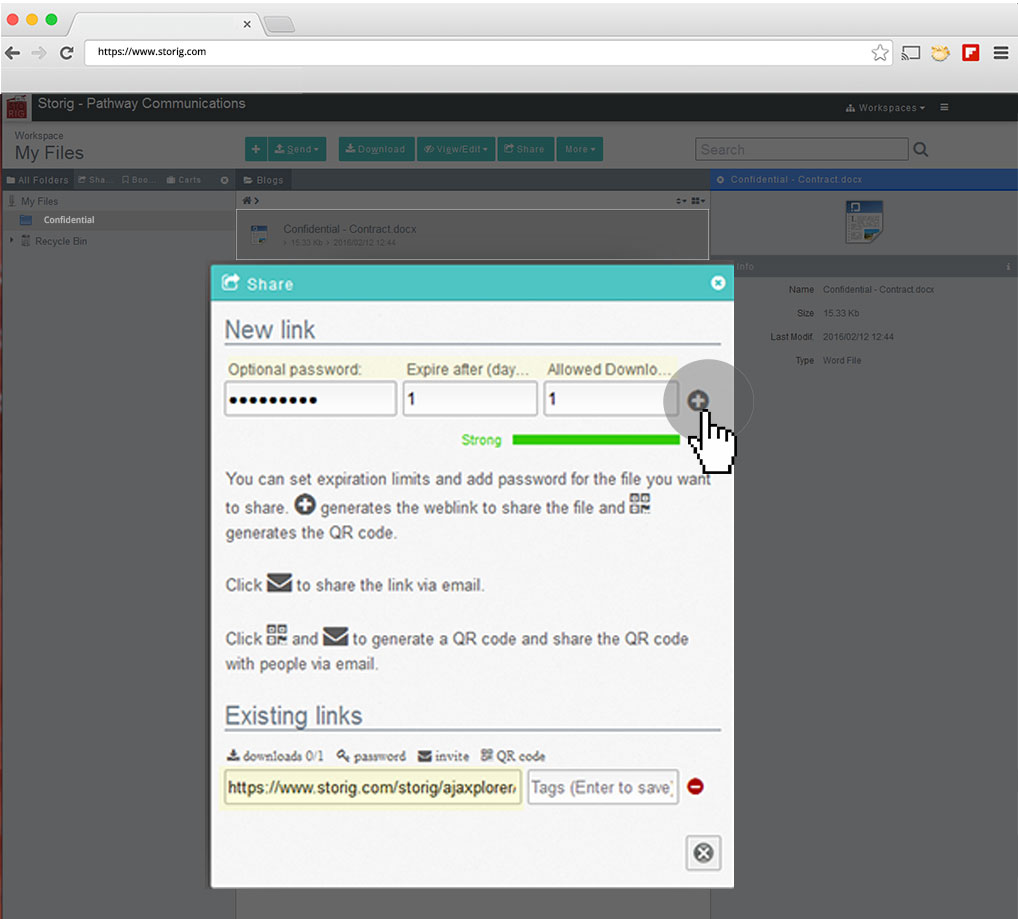The image size is (1018, 919).
Task: Click the home breadcrumb icon
Action: coord(247,201)
